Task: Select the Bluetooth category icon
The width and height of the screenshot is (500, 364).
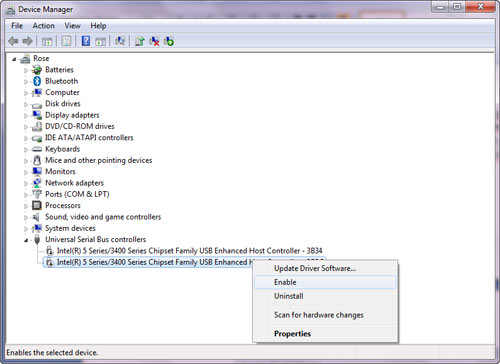Action: 37,81
